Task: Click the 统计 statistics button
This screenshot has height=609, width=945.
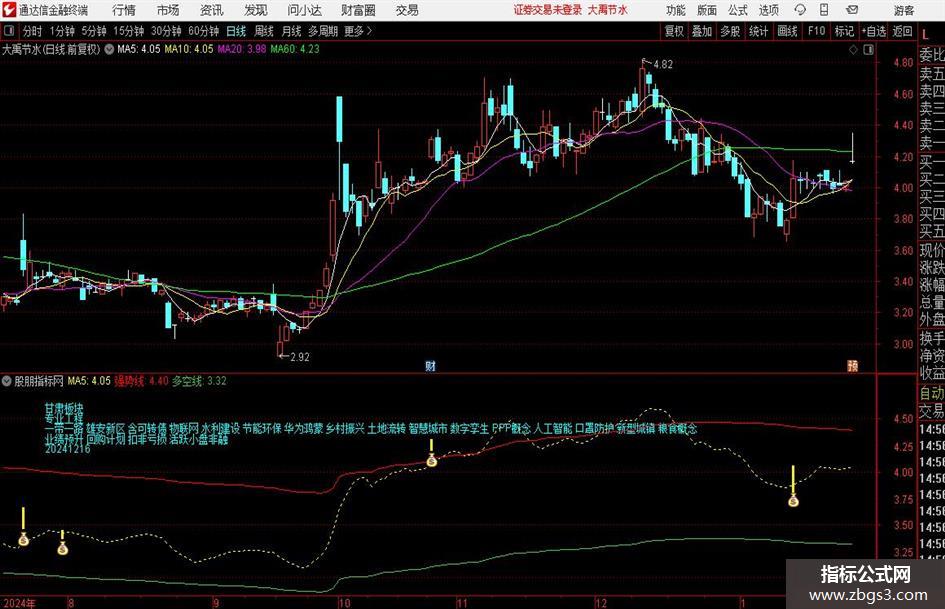Action: point(758,31)
